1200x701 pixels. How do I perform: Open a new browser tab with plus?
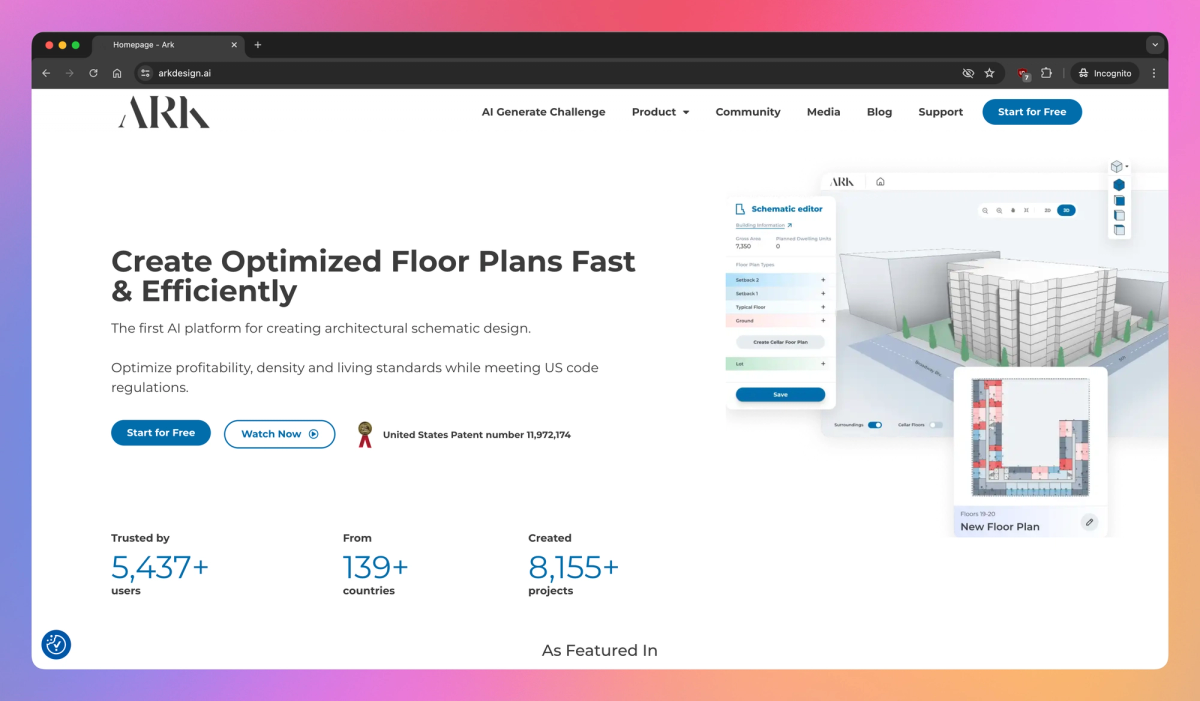click(x=257, y=45)
